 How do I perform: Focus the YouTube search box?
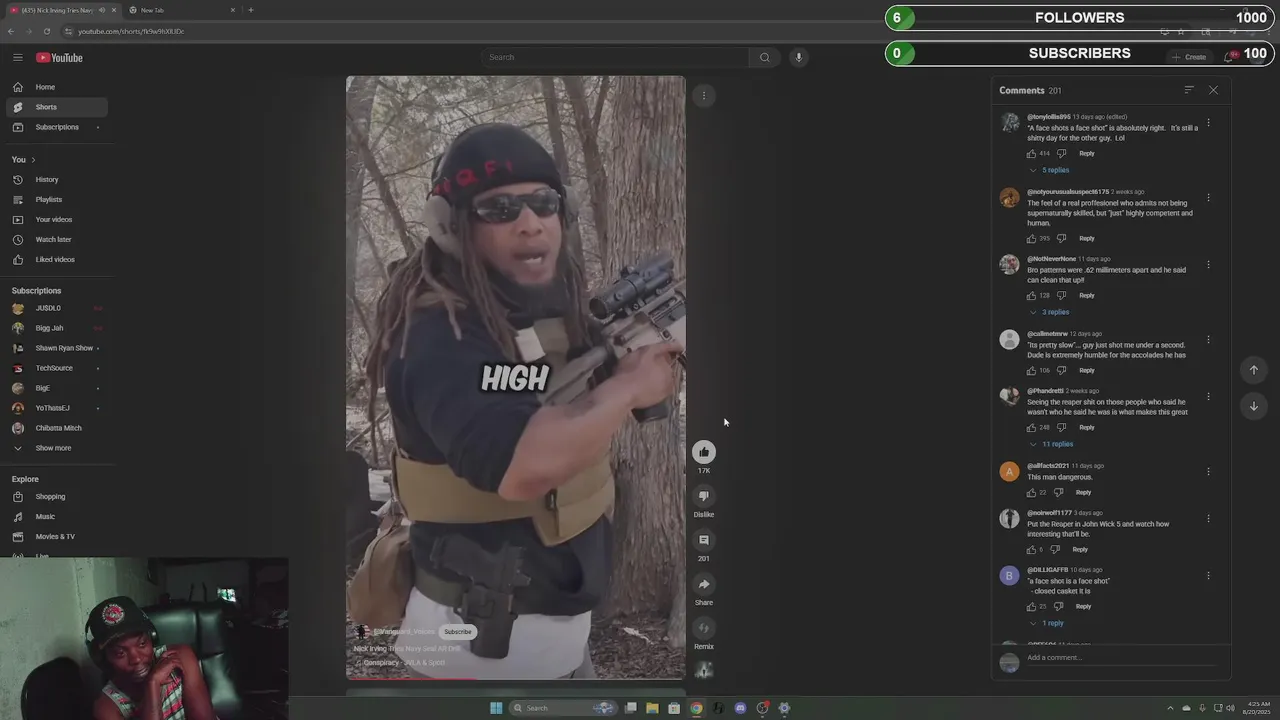(615, 57)
